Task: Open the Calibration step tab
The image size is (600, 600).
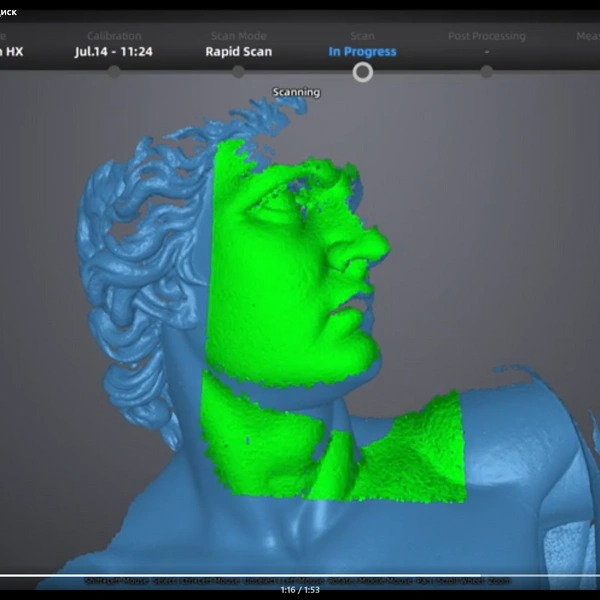Action: pos(114,36)
